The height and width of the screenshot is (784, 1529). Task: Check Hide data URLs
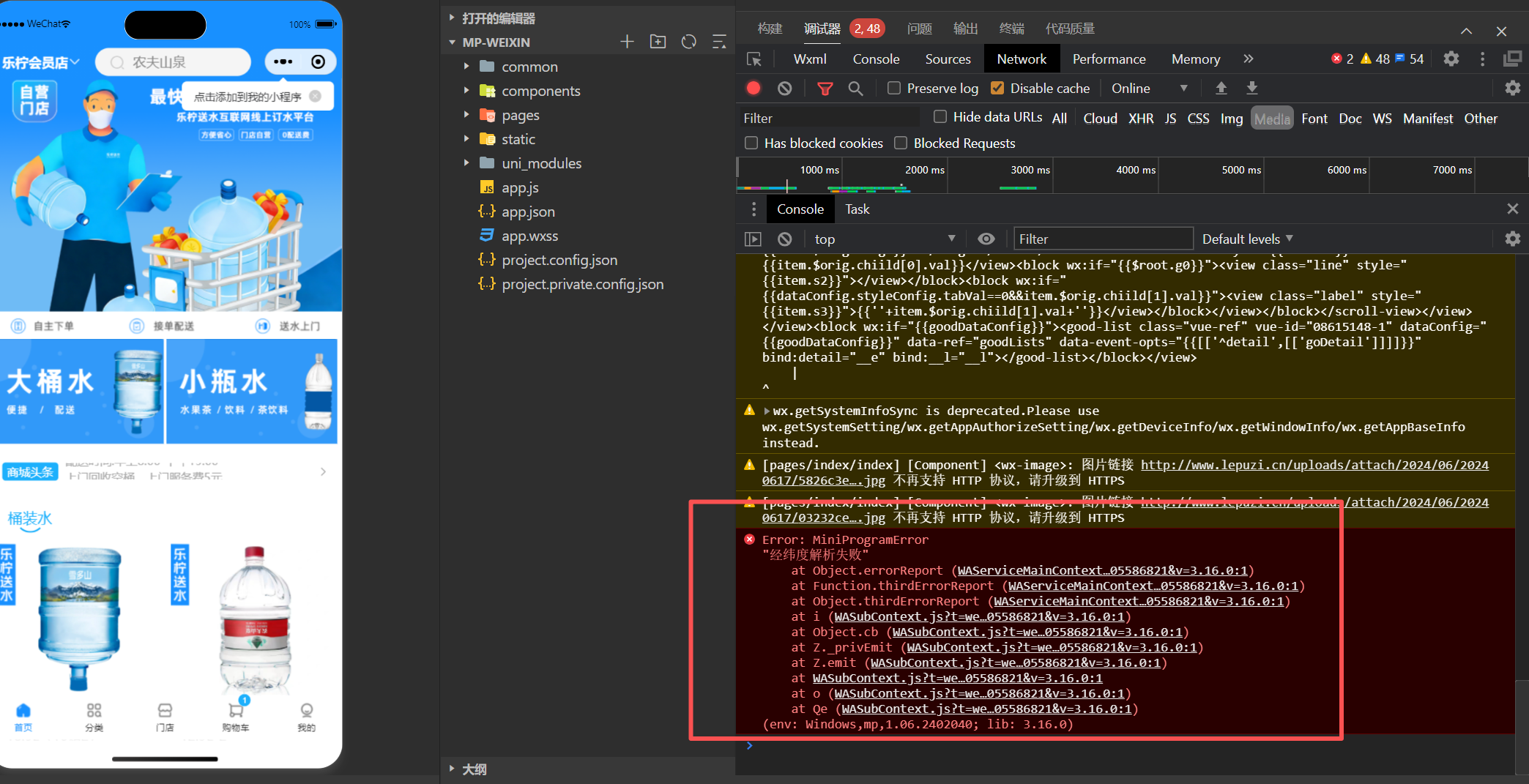tap(940, 117)
